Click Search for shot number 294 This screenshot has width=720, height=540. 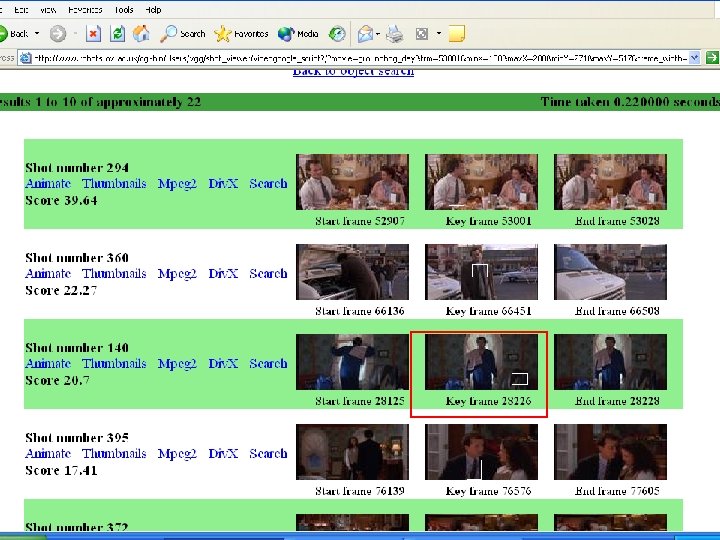268,184
